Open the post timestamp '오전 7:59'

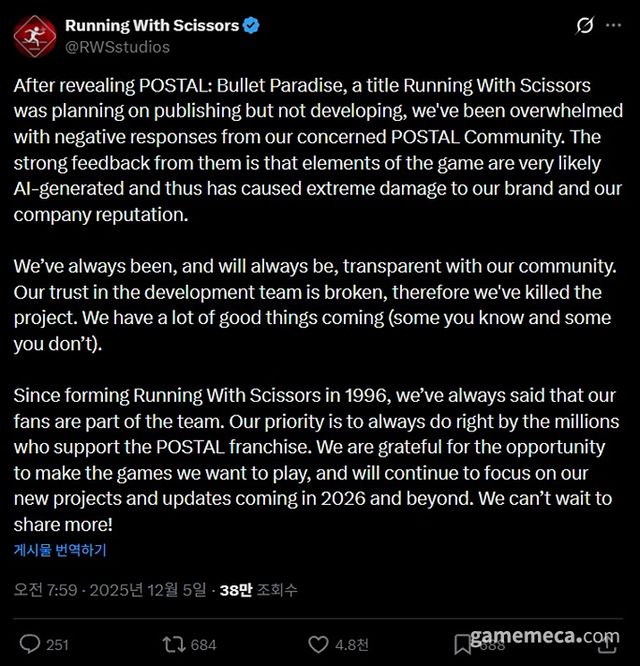pos(42,590)
